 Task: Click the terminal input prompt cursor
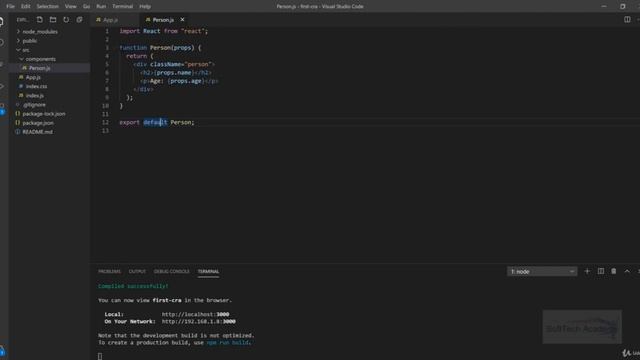click(x=100, y=356)
